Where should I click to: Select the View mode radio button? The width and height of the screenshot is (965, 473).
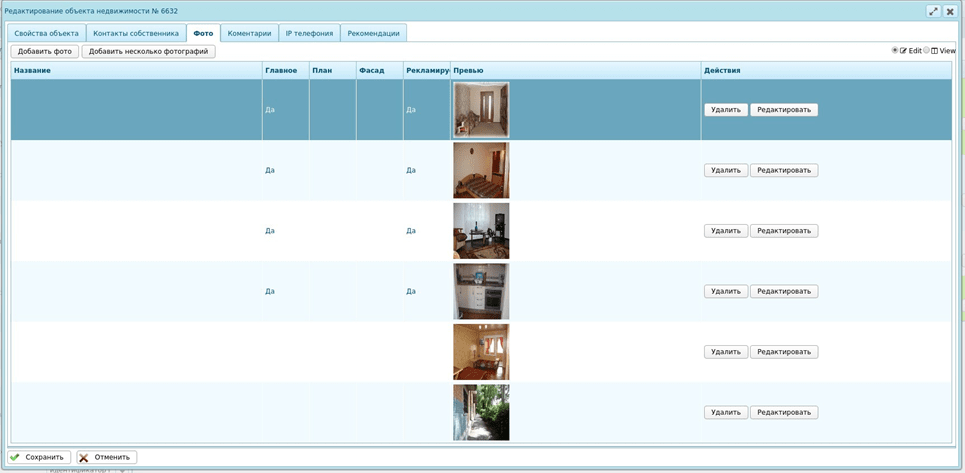[927, 50]
